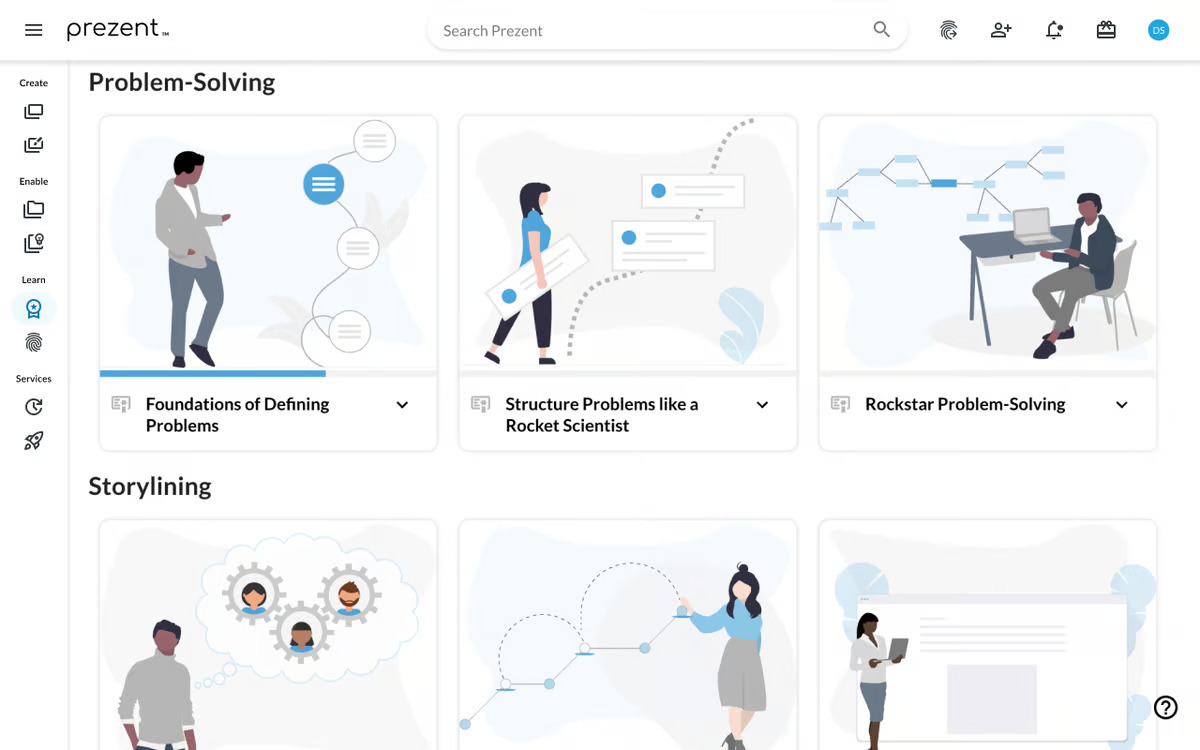Expand the Rockstar Problem-Solving card chevron
The width and height of the screenshot is (1200, 750).
click(1122, 405)
